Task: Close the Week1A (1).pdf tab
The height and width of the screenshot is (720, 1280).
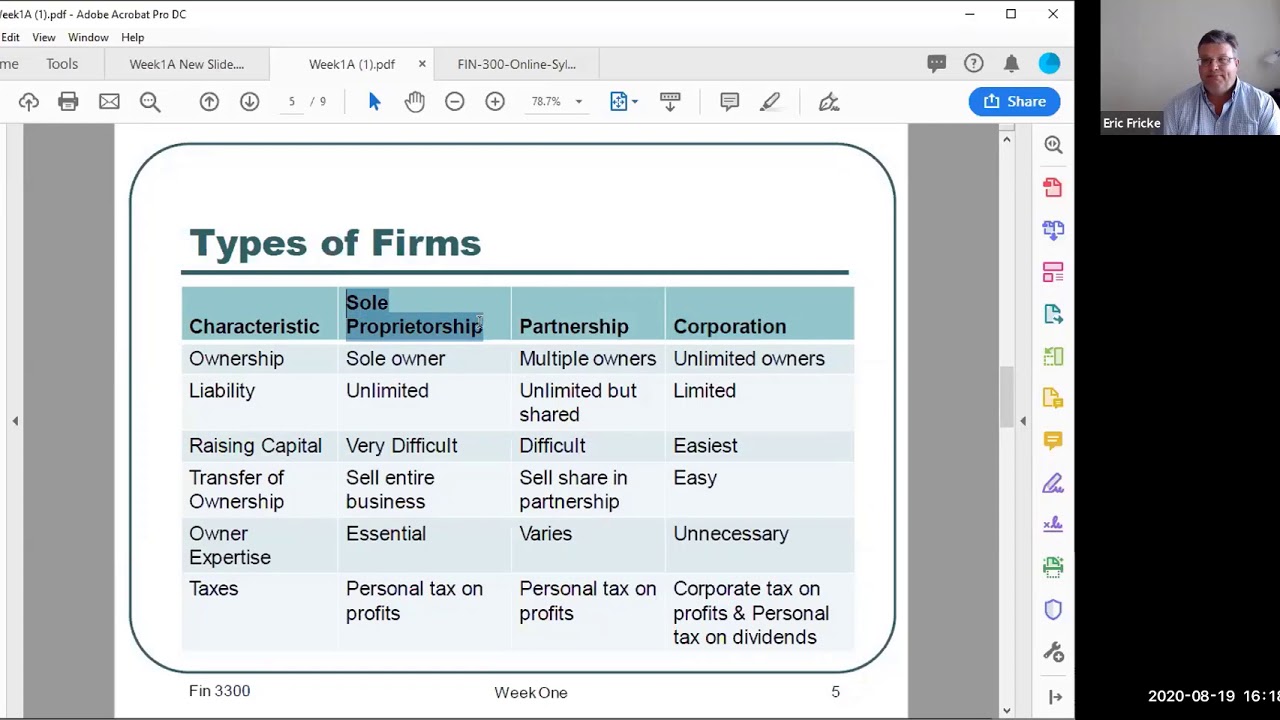Action: point(422,64)
